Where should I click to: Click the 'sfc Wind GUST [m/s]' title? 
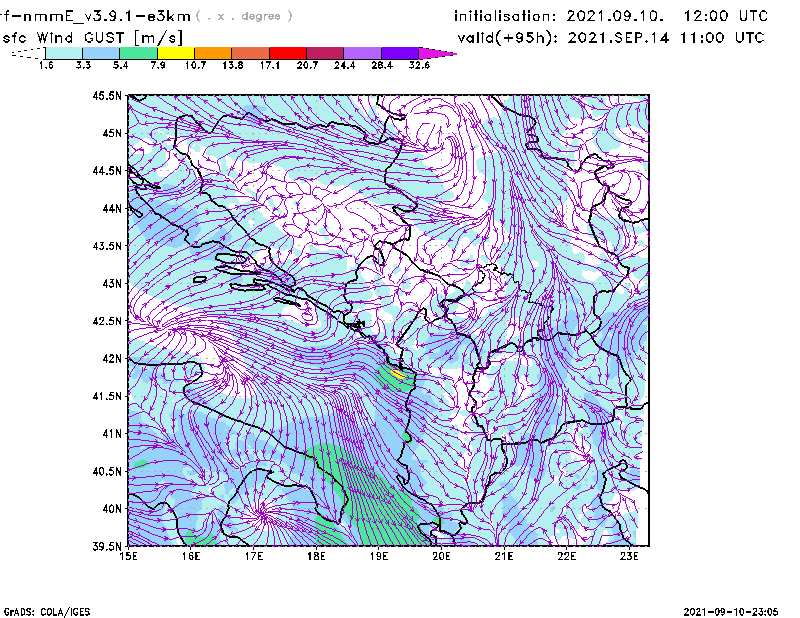[92, 38]
